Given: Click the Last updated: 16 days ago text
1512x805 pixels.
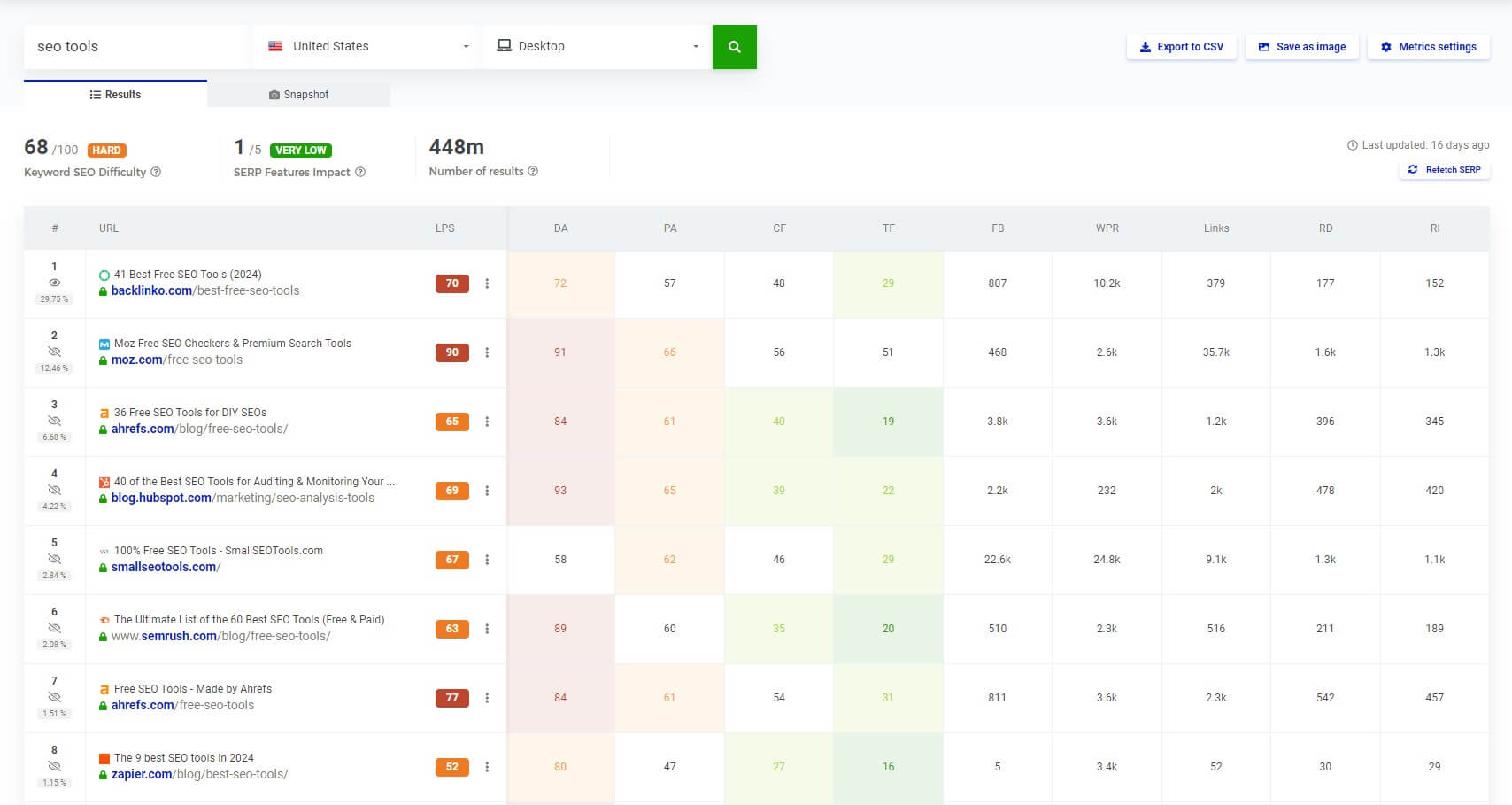Looking at the screenshot, I should pyautogui.click(x=1424, y=145).
